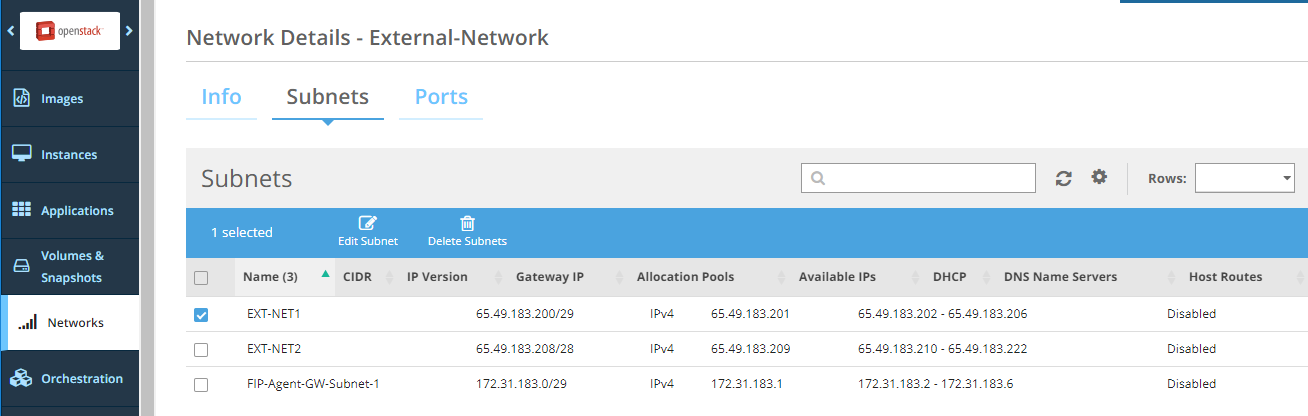Switch to the Info tab
Screen dimensions: 1308x416
(x=221, y=97)
